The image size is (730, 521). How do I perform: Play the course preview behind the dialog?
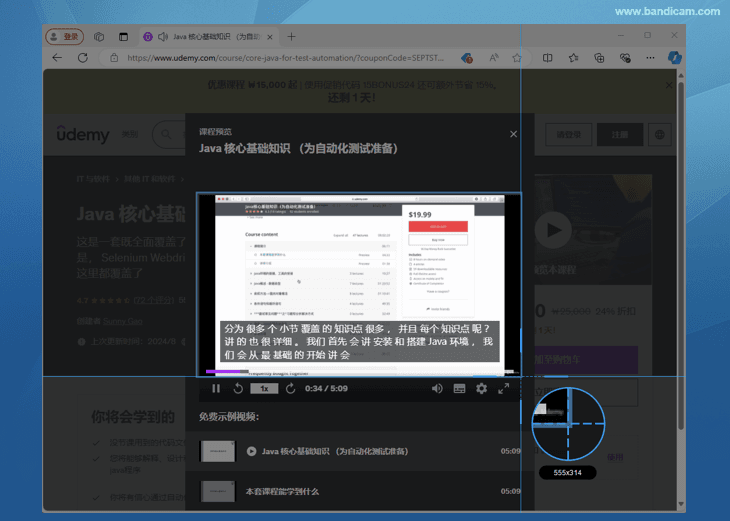(x=553, y=230)
